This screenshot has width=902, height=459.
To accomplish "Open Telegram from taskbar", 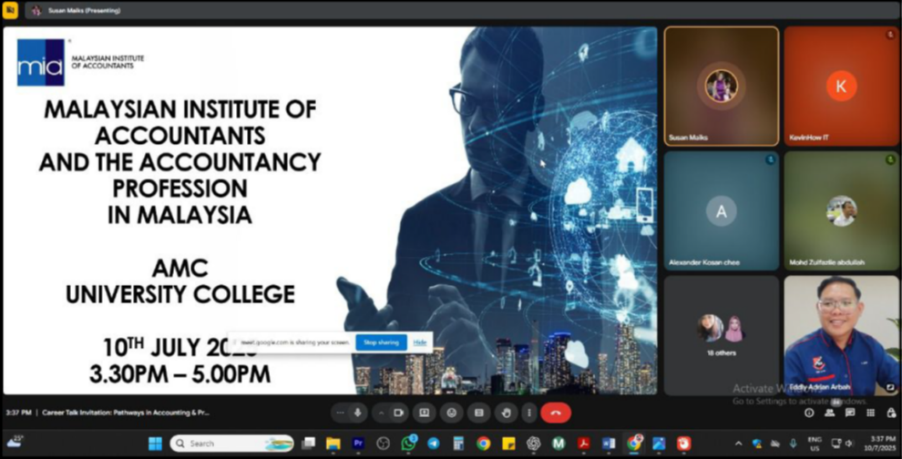I will click(x=433, y=443).
